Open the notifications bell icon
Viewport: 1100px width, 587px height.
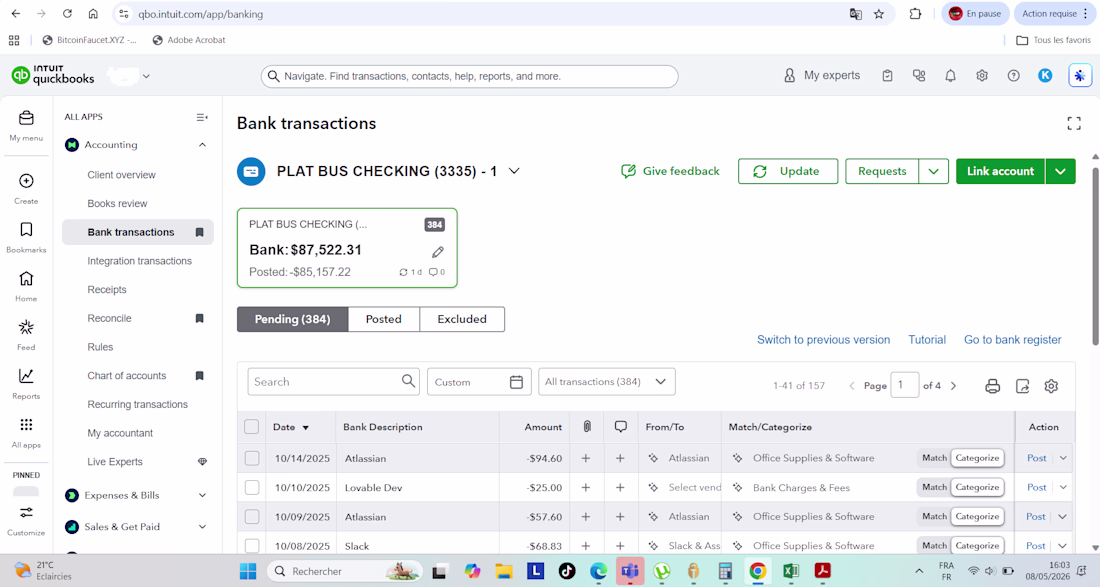pos(950,76)
